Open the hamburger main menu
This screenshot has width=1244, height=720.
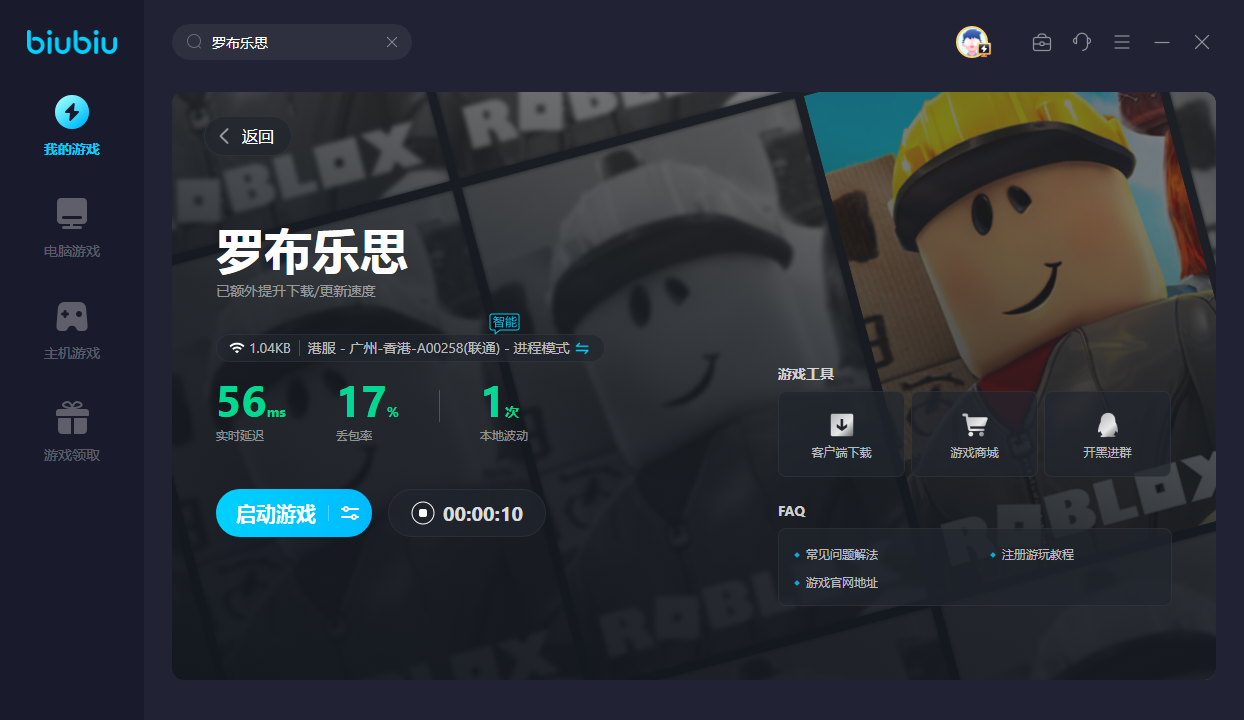1122,42
